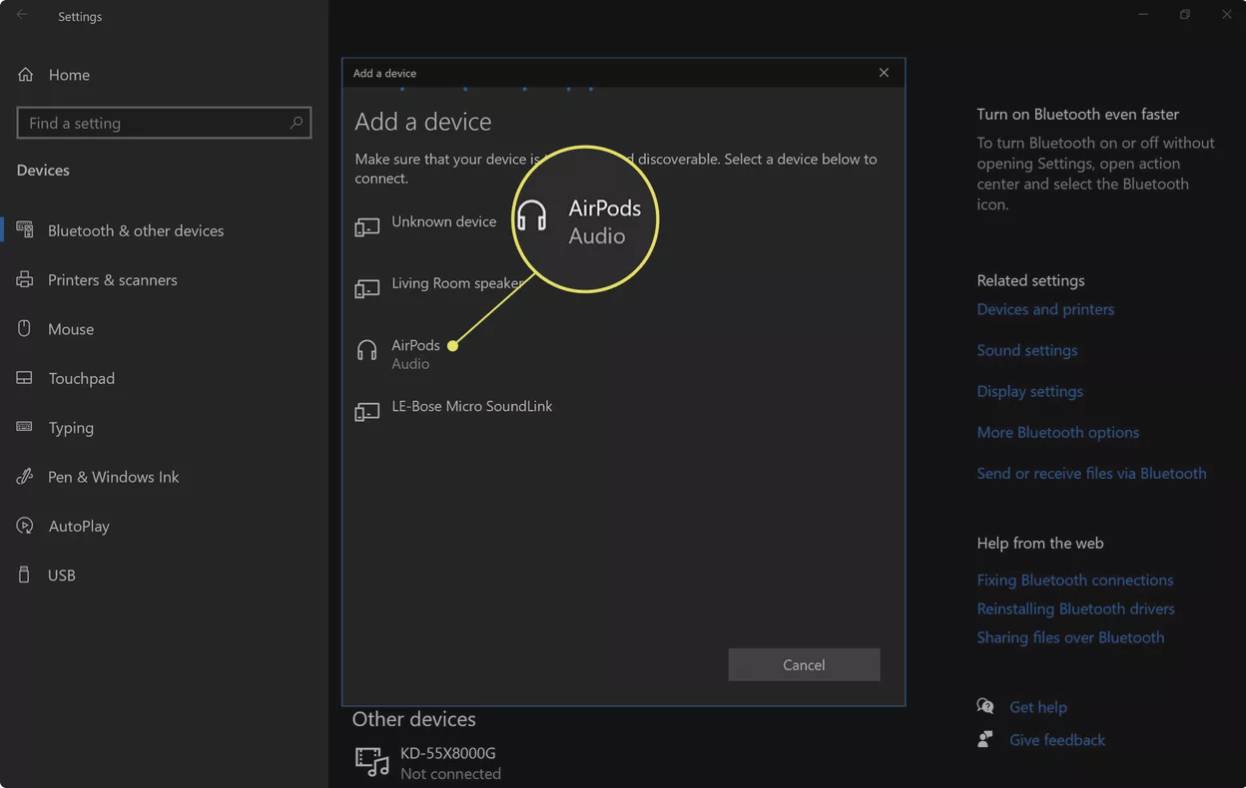
Task: Open More Bluetooth options link
Action: point(1057,433)
